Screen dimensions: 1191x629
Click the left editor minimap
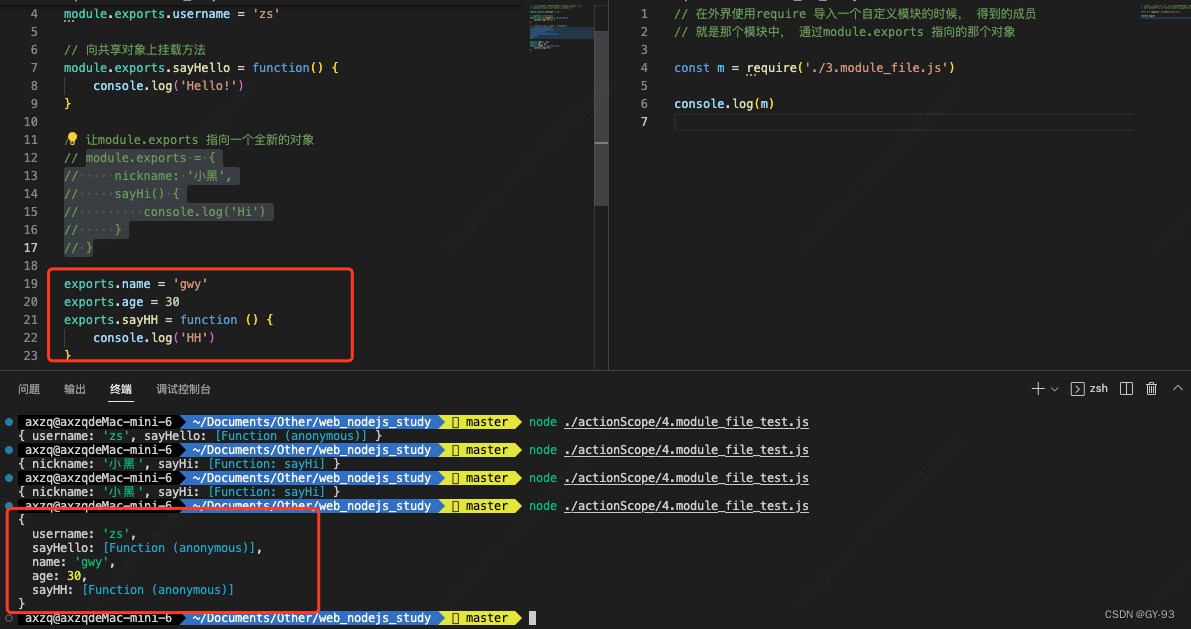tap(561, 30)
